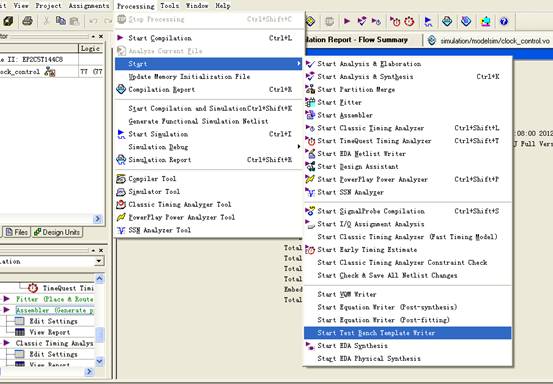Click Tasks panel vertical scrollbar down arrow

99,361
